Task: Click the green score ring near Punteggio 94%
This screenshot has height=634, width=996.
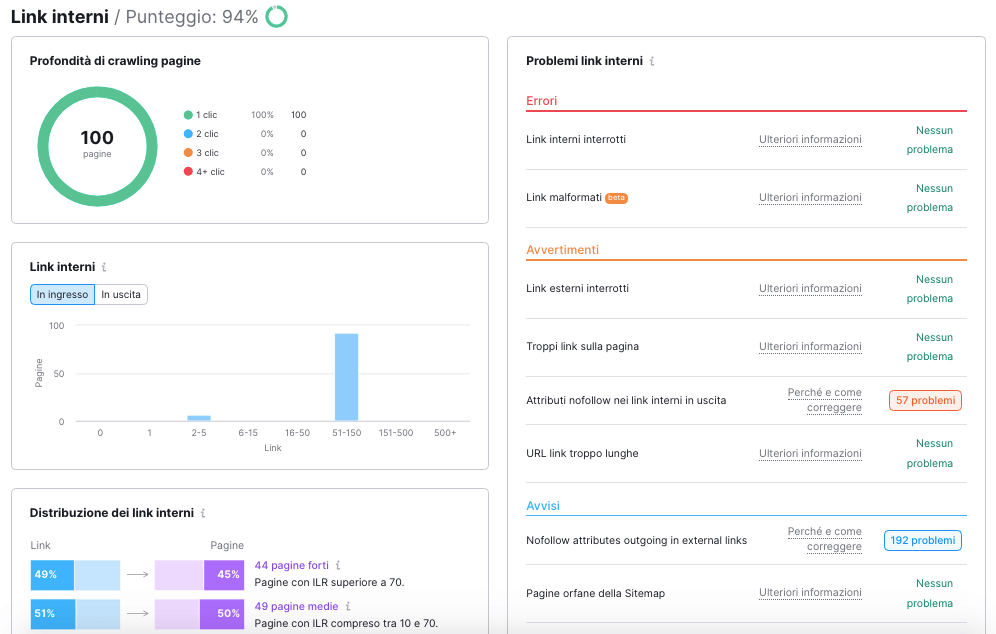Action: point(276,17)
